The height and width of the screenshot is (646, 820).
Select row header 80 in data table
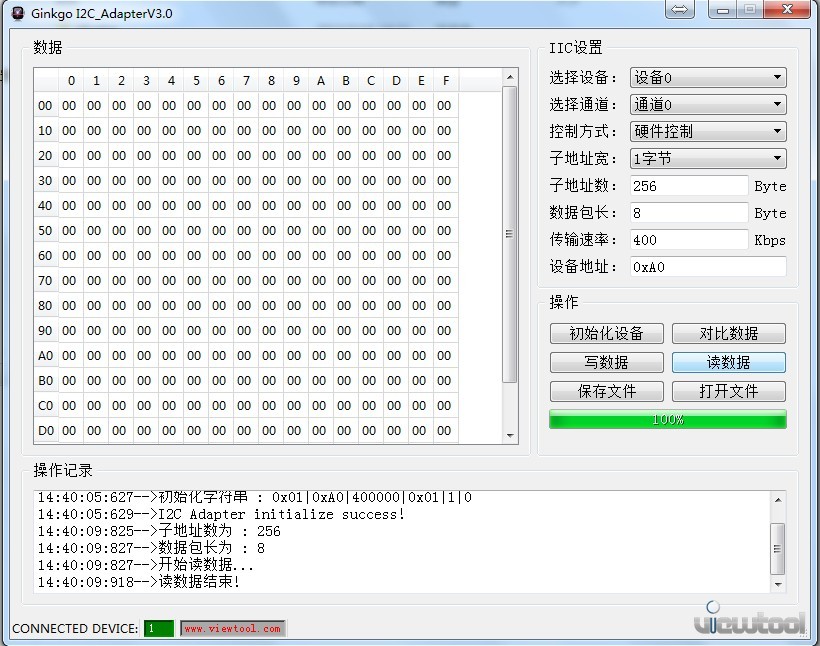pyautogui.click(x=45, y=305)
